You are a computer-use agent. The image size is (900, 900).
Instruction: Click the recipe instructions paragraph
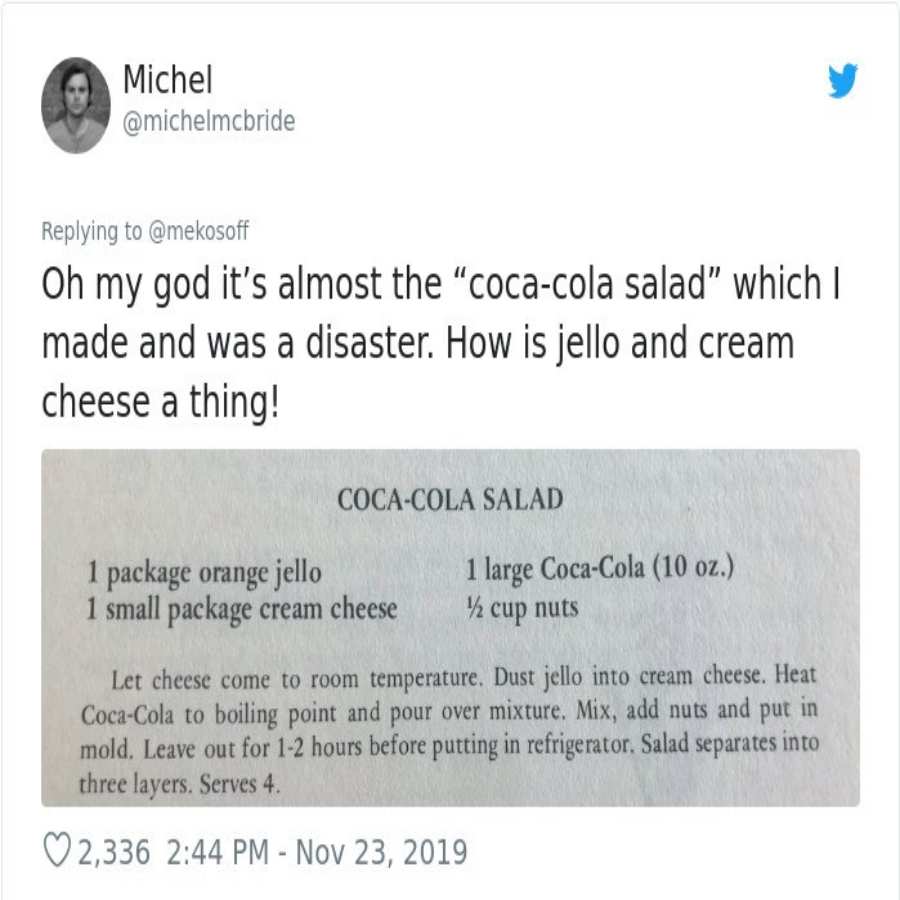pos(449,730)
